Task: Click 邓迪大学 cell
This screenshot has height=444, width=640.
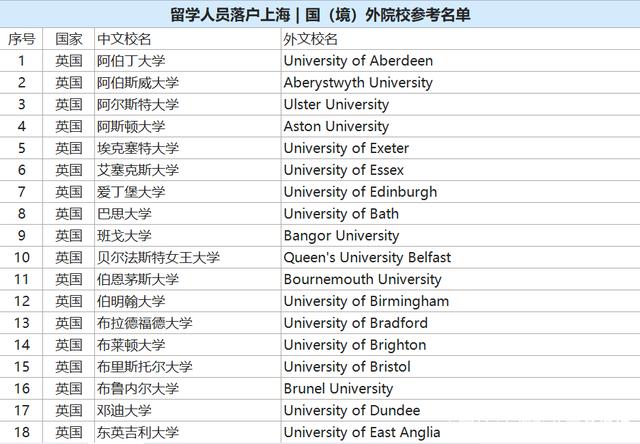Action: tap(188, 410)
